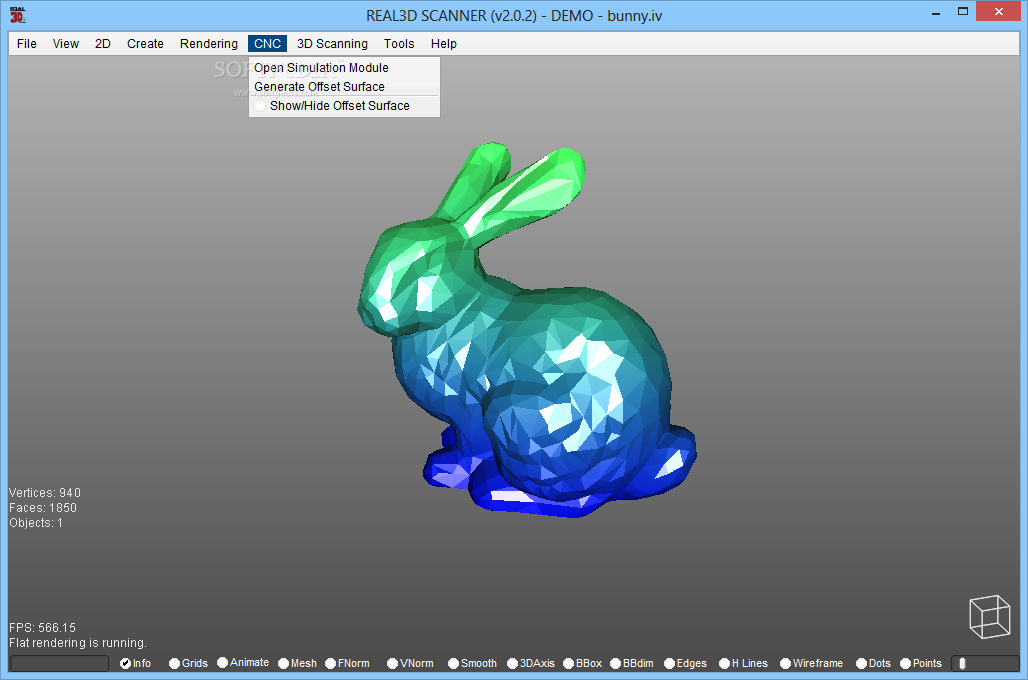Click the FPS: 566.15 readout

42,628
